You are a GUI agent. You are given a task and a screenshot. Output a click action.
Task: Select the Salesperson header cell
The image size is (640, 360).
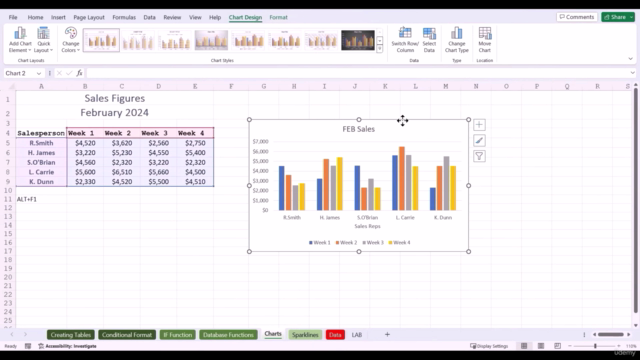[41, 133]
